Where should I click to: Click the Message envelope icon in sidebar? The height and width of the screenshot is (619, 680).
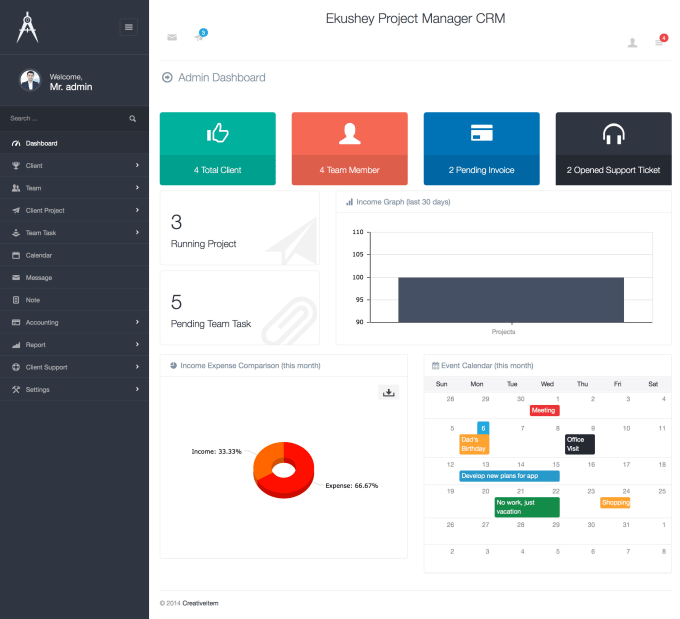16,278
